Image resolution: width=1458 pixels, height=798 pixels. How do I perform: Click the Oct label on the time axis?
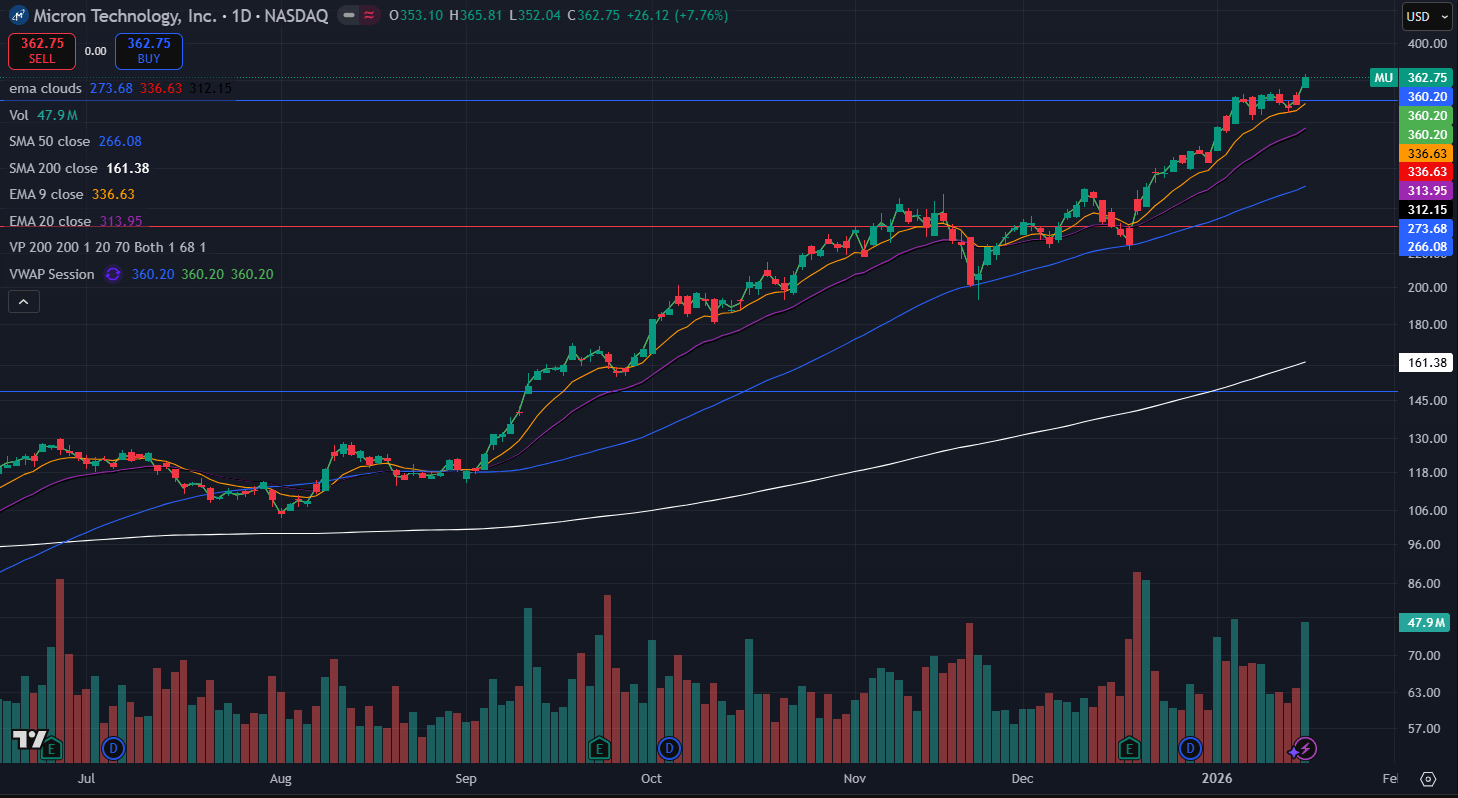click(651, 778)
